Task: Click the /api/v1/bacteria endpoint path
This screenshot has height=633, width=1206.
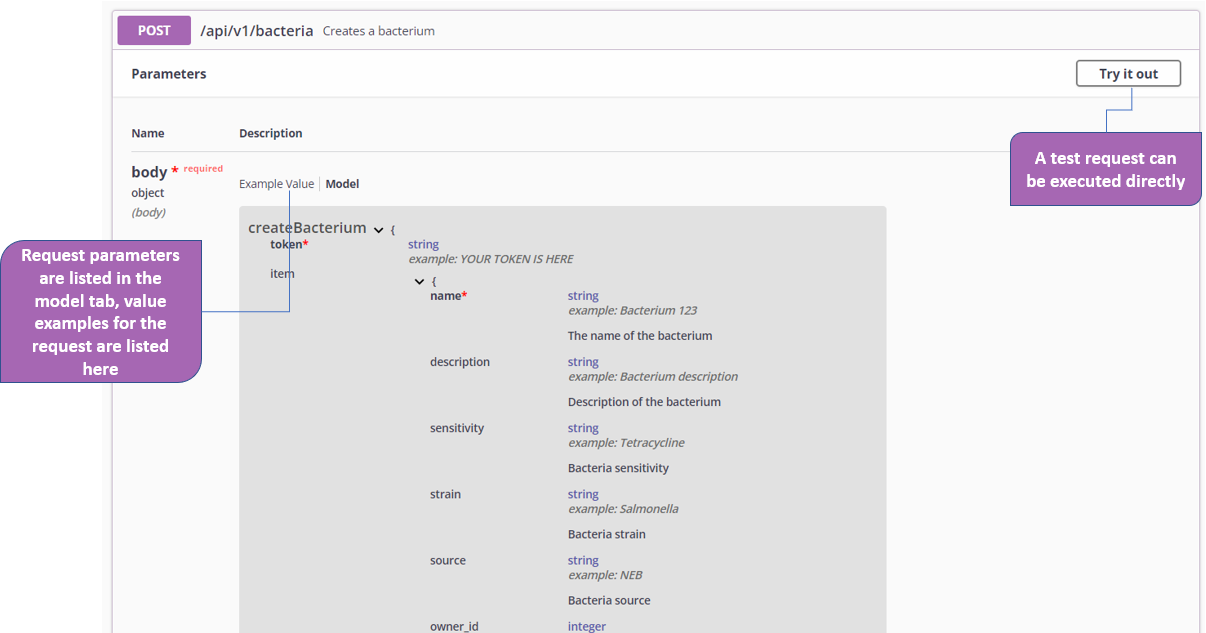Action: [257, 31]
